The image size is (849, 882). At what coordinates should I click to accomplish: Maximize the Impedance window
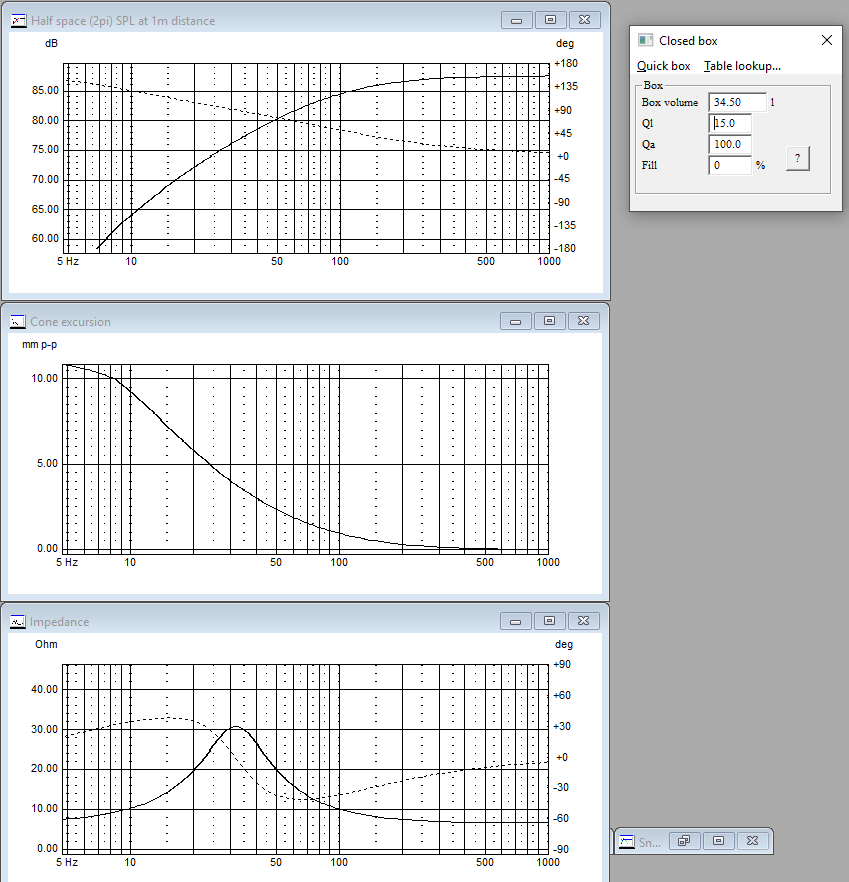[x=549, y=621]
